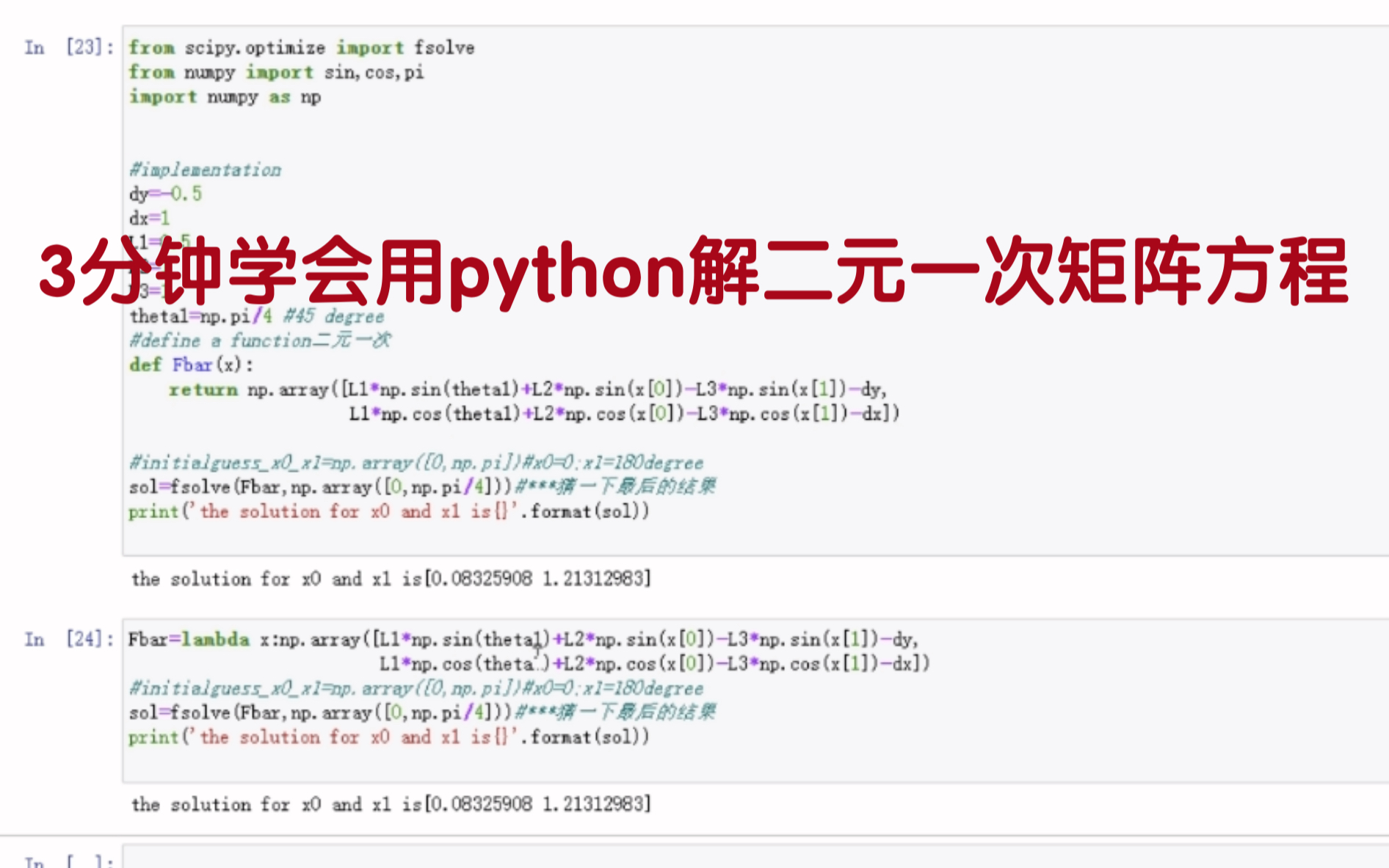Click the 'sol=fsolve(Fbar' line in cell 24
This screenshot has height=868, width=1389.
[x=422, y=712]
